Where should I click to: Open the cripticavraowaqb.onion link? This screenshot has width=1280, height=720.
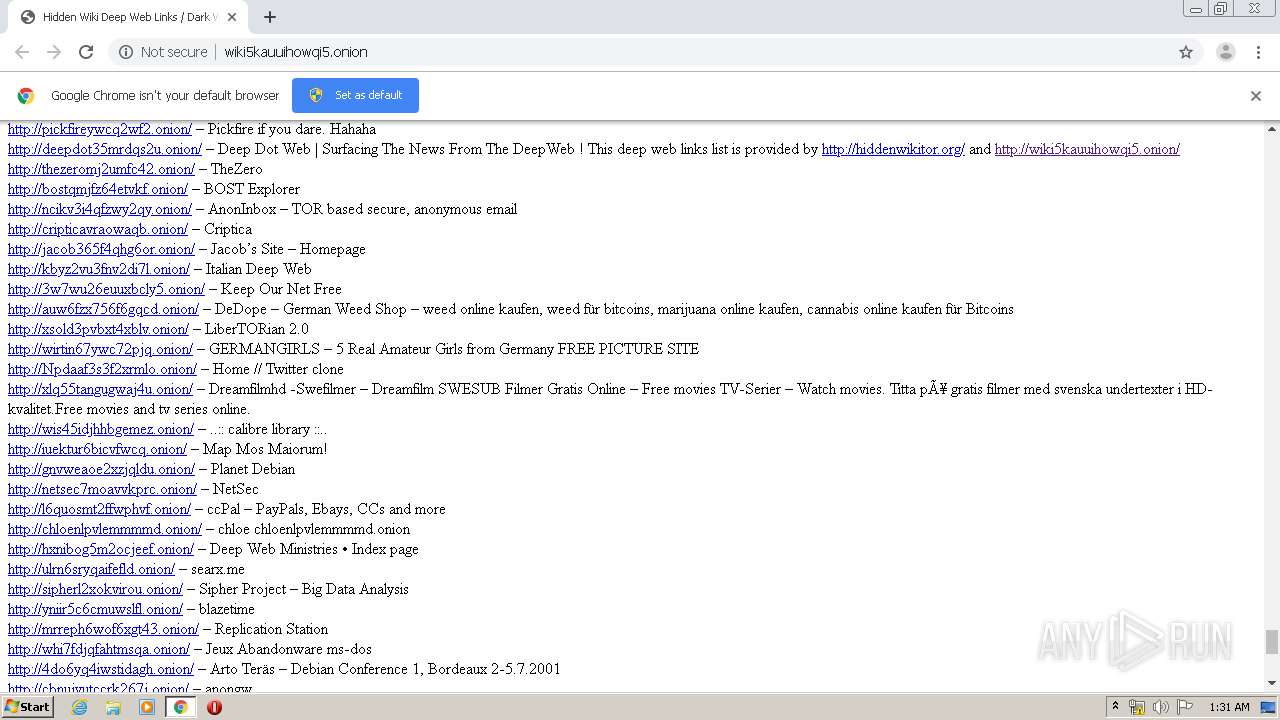click(98, 229)
